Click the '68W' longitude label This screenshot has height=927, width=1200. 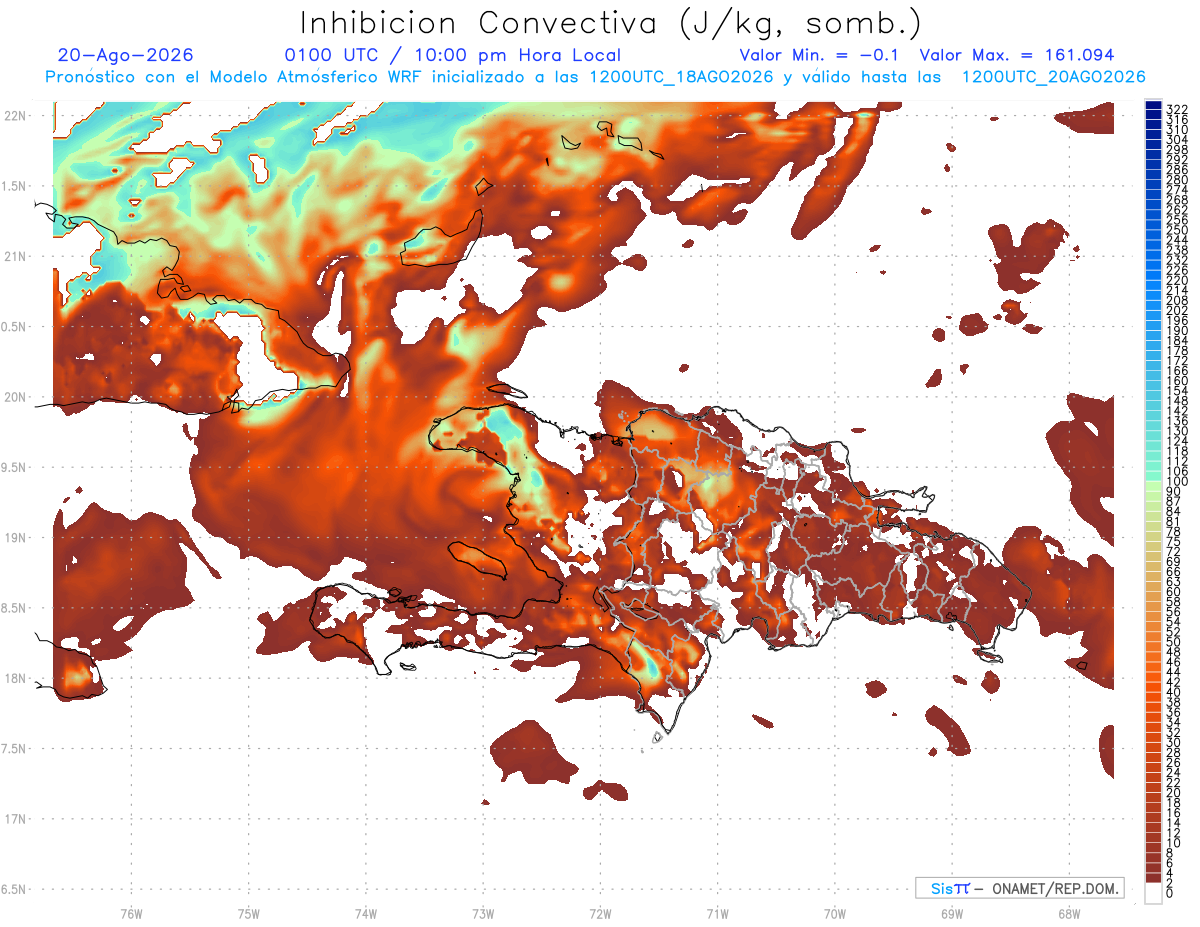1069,913
